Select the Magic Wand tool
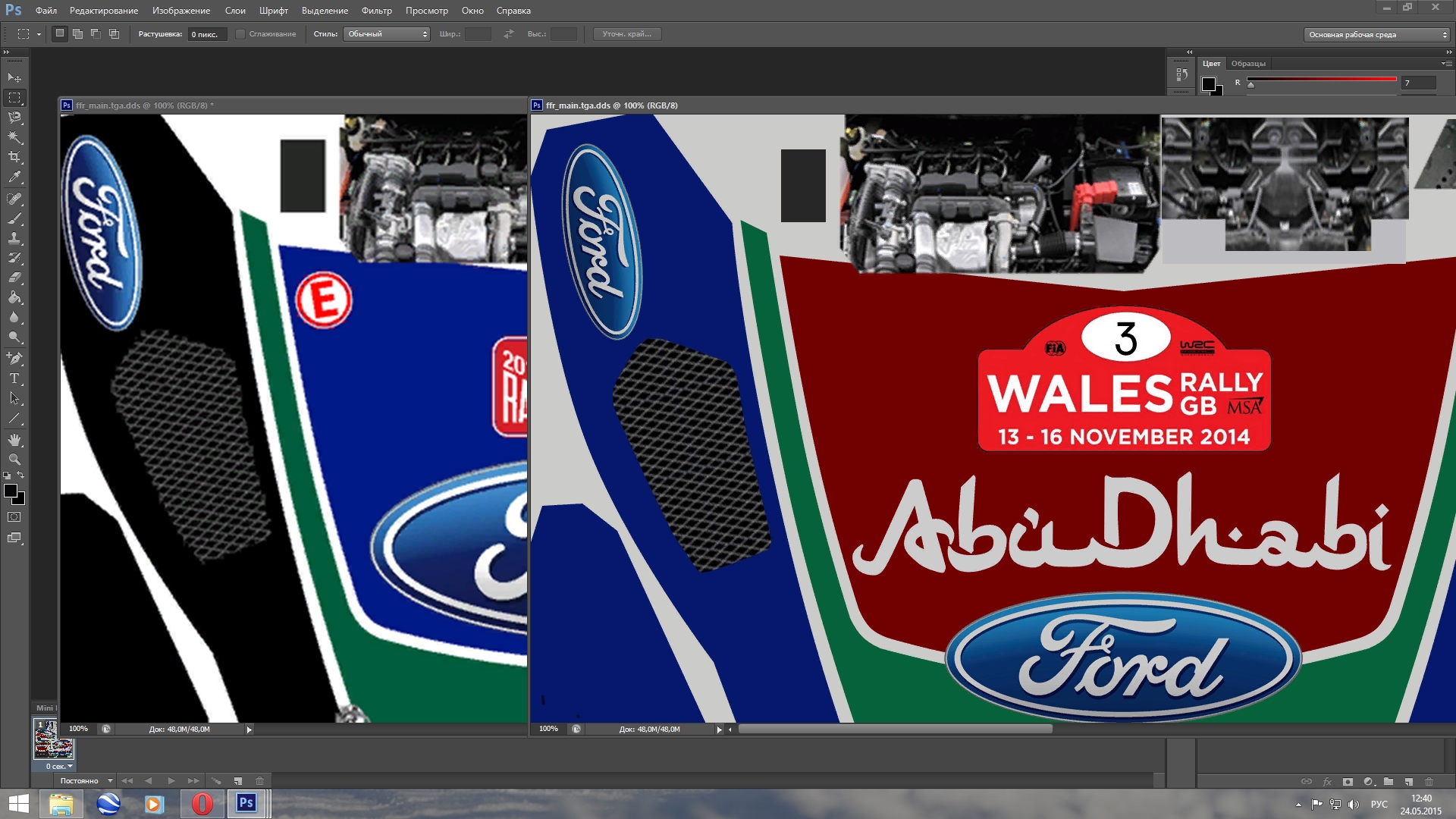 pos(14,137)
